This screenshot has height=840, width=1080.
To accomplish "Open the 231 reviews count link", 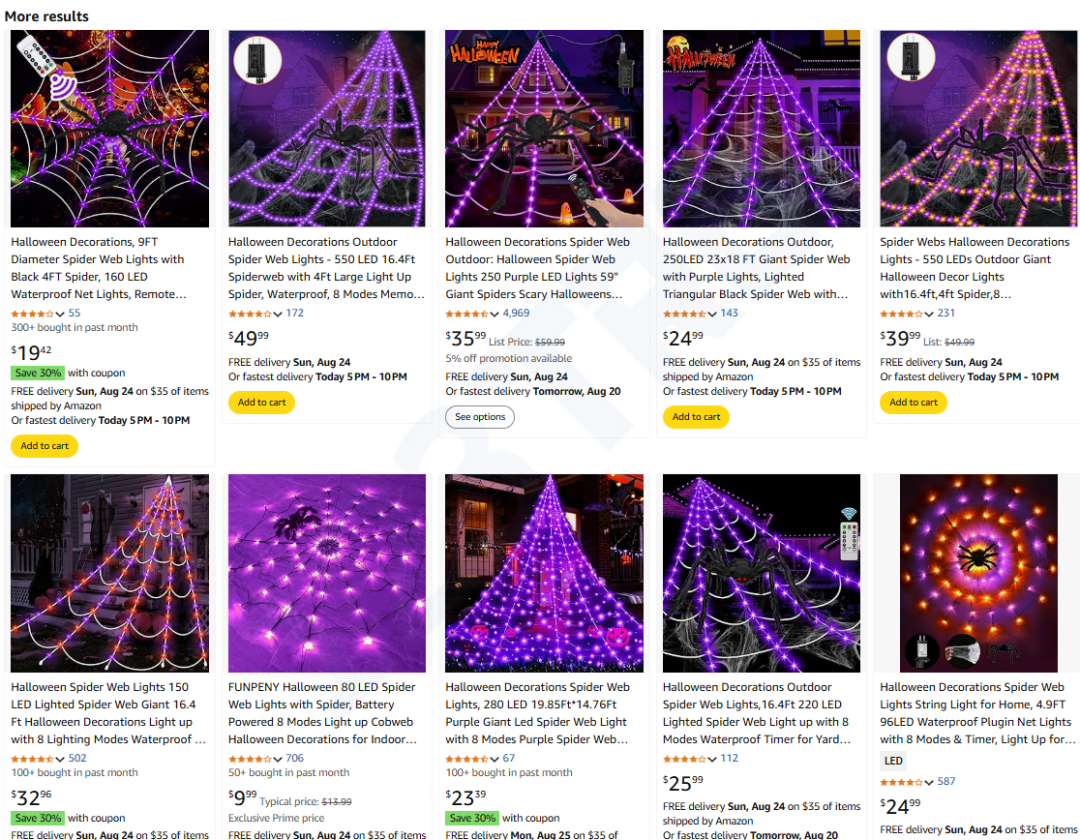I will [946, 313].
